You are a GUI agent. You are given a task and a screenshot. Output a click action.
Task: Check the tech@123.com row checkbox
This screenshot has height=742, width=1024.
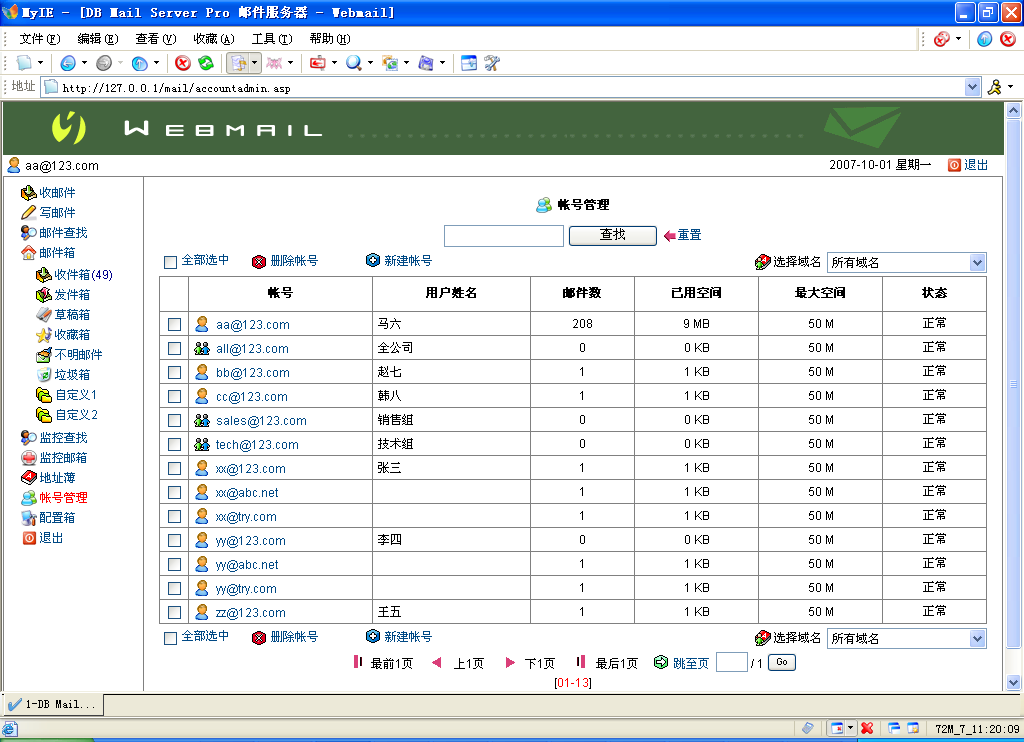tap(174, 444)
